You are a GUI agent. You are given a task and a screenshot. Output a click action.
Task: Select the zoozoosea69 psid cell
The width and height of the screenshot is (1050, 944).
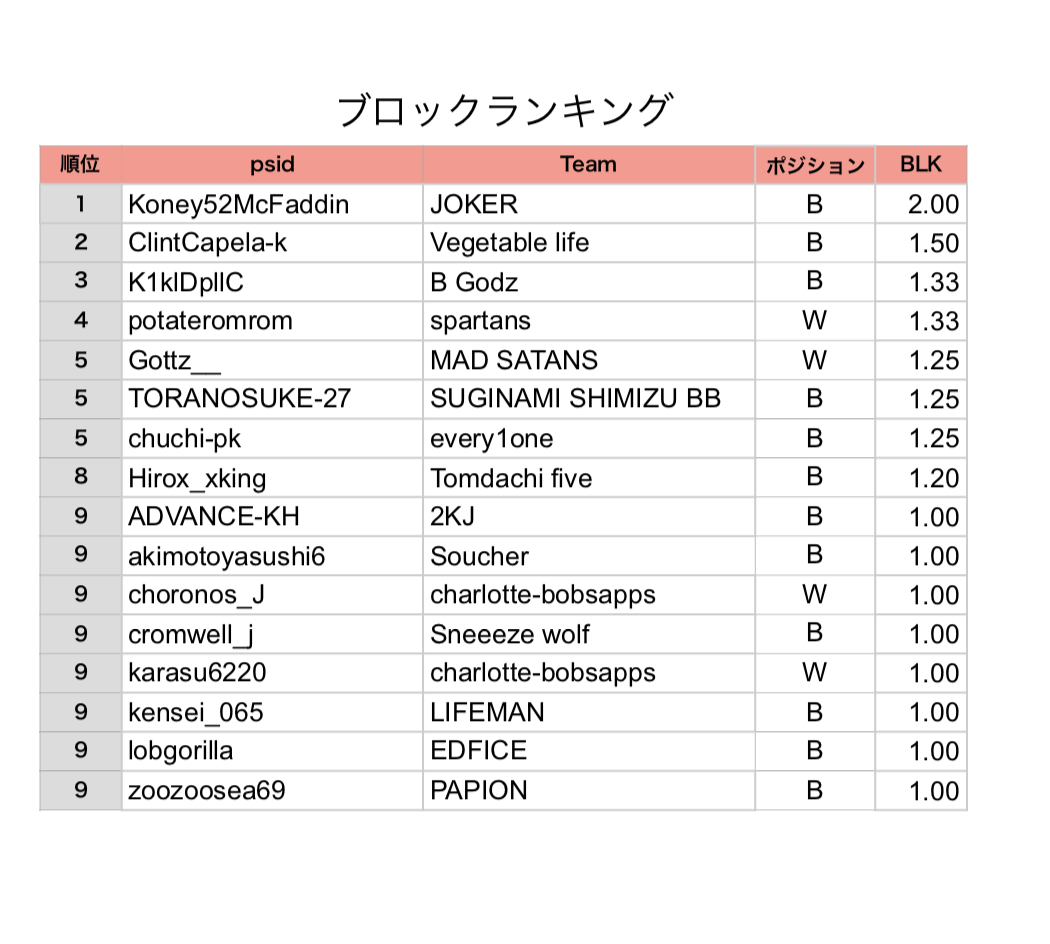tap(207, 790)
